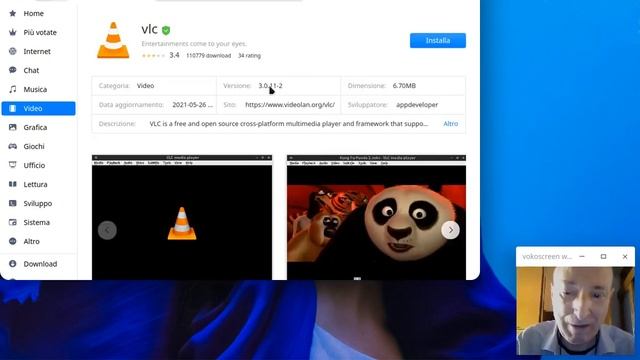
Task: Click the Grafica picture icon
Action: point(13,127)
